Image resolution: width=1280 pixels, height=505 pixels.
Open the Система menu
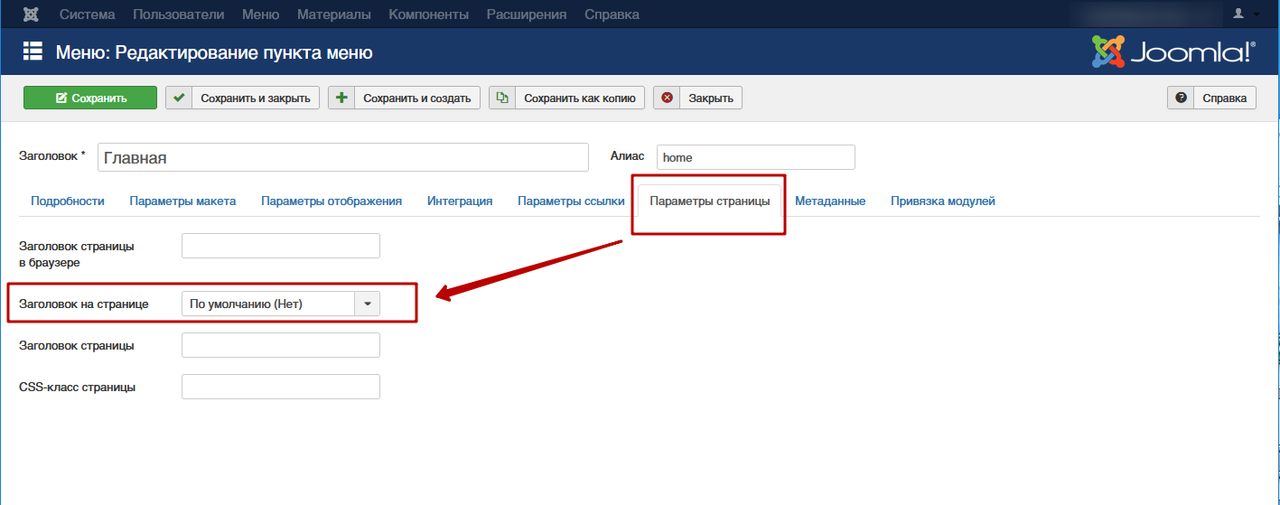point(87,14)
